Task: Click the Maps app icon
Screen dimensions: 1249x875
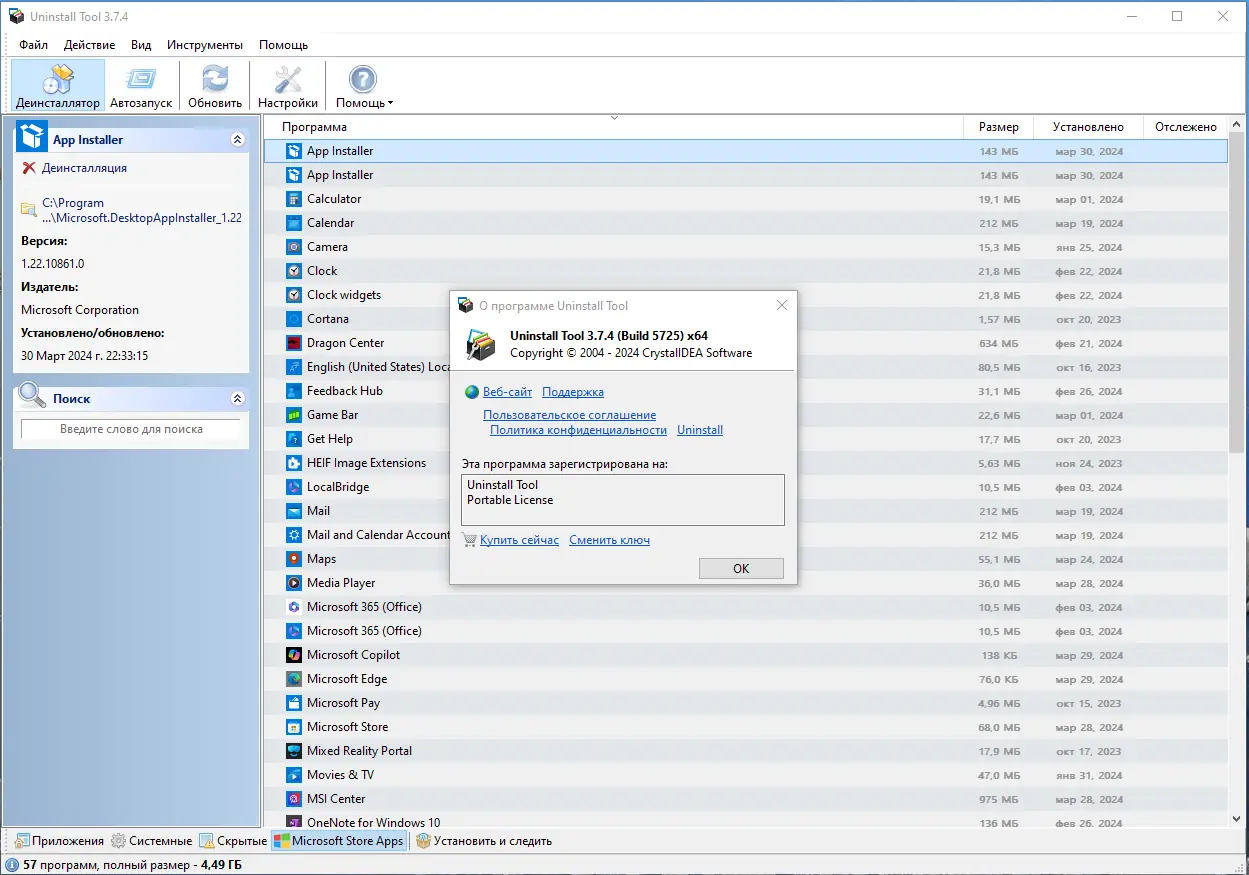Action: point(293,559)
